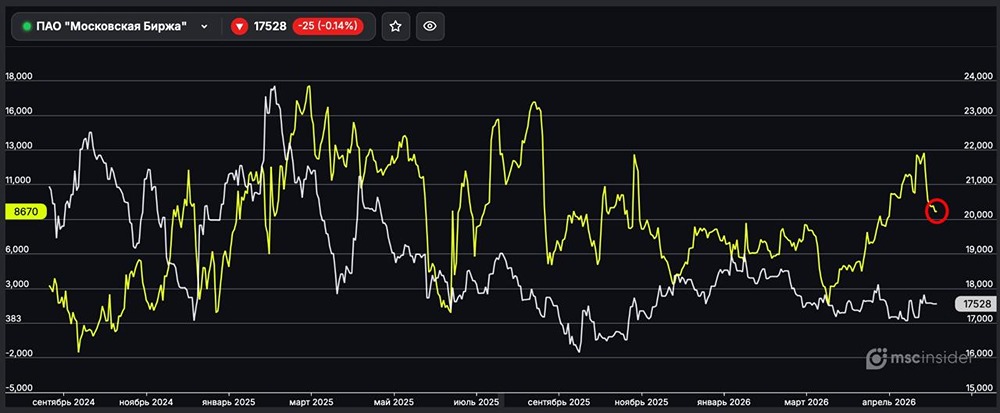Click the green status dot in the selector
1000x413 pixels.
[27, 26]
